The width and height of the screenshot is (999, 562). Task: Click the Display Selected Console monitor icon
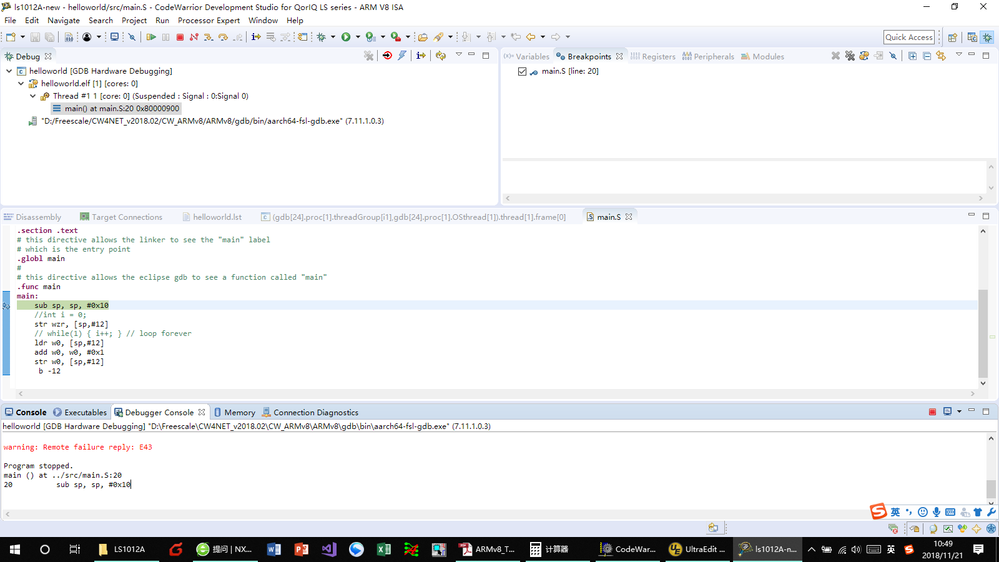(x=947, y=412)
